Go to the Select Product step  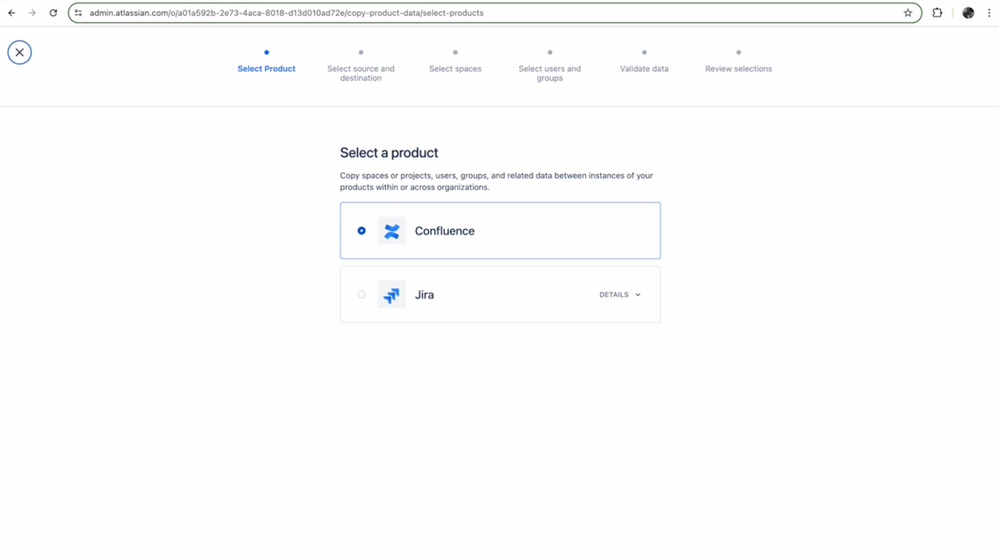pos(266,69)
